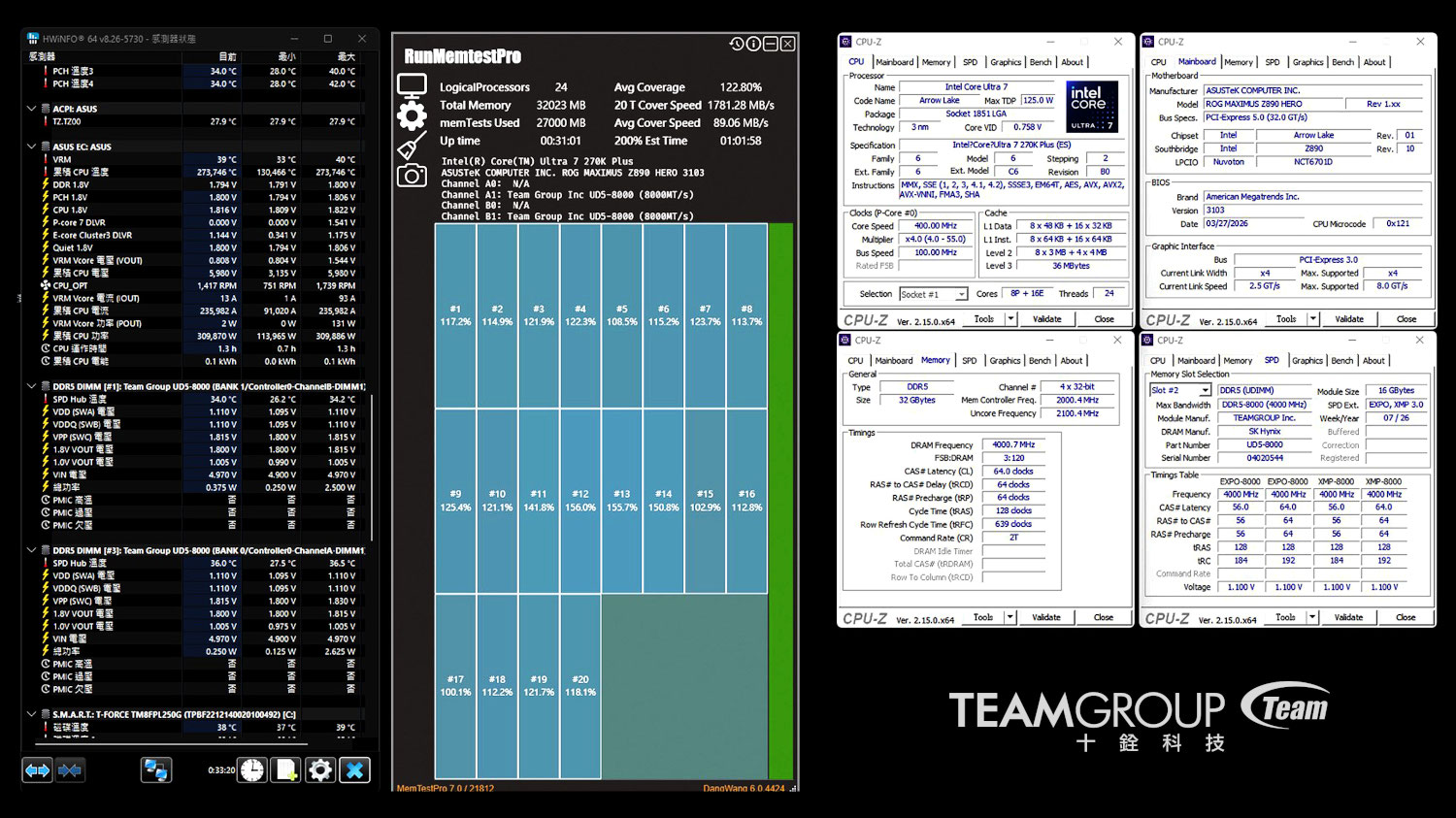Click Tools button in CPU-Z CPU window
Image resolution: width=1456 pixels, height=818 pixels.
pos(984,318)
